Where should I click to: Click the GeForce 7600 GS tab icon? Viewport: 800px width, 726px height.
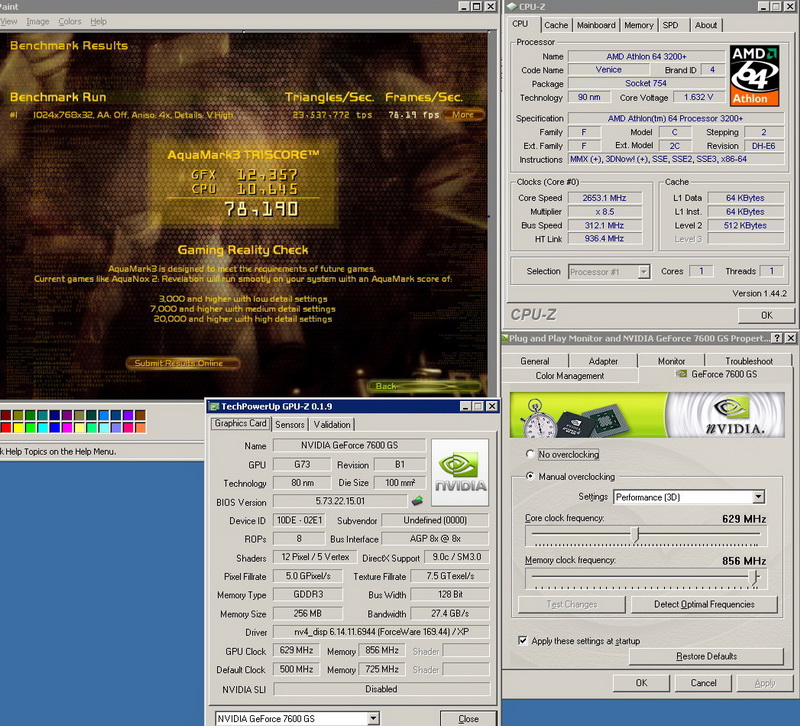(x=681, y=374)
